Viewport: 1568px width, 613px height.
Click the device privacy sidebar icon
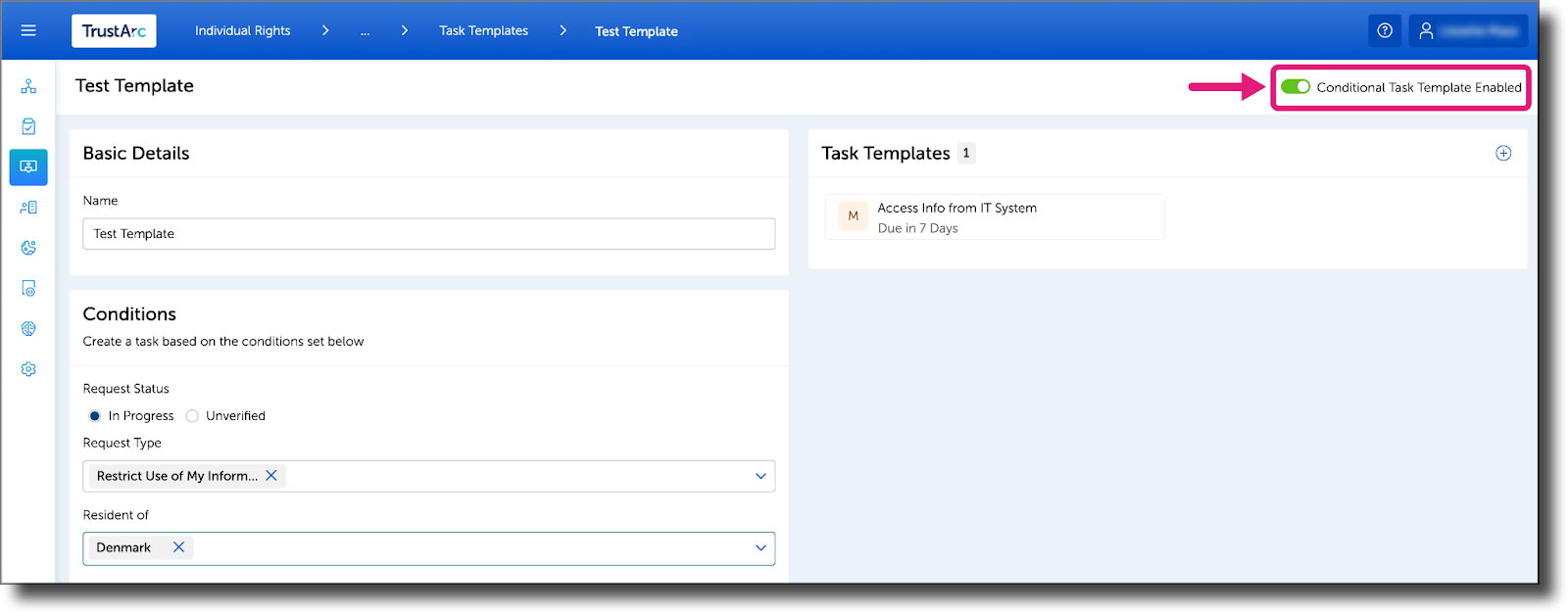click(28, 288)
